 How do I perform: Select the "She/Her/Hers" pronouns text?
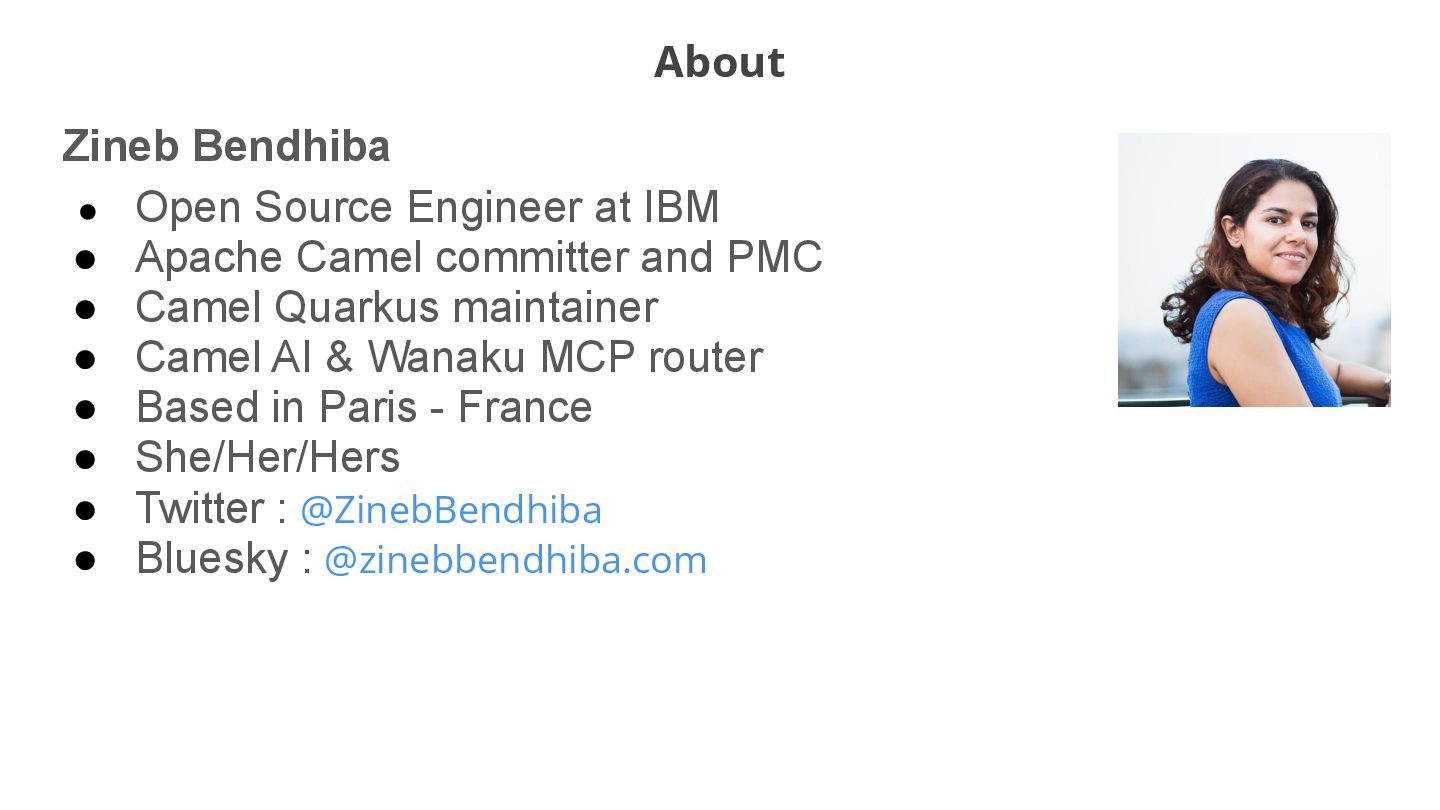(x=268, y=458)
